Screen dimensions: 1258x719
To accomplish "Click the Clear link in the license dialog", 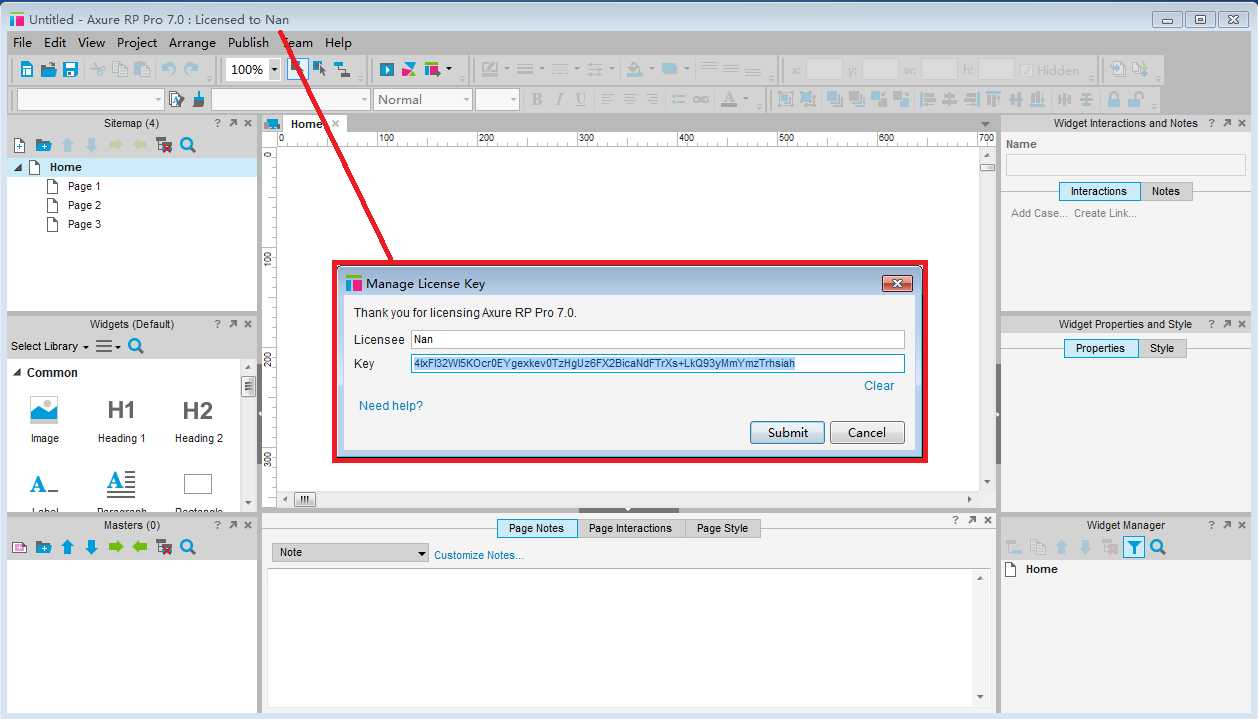I will point(879,385).
